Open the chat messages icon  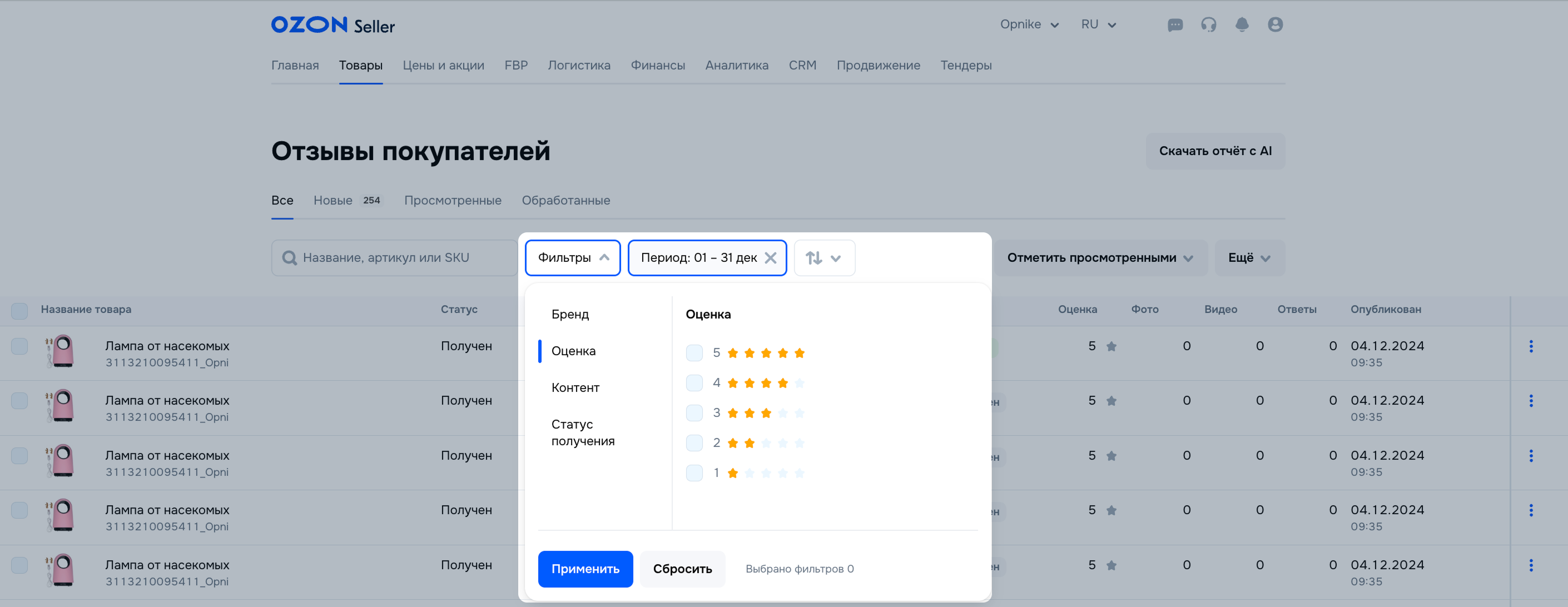(x=1175, y=25)
